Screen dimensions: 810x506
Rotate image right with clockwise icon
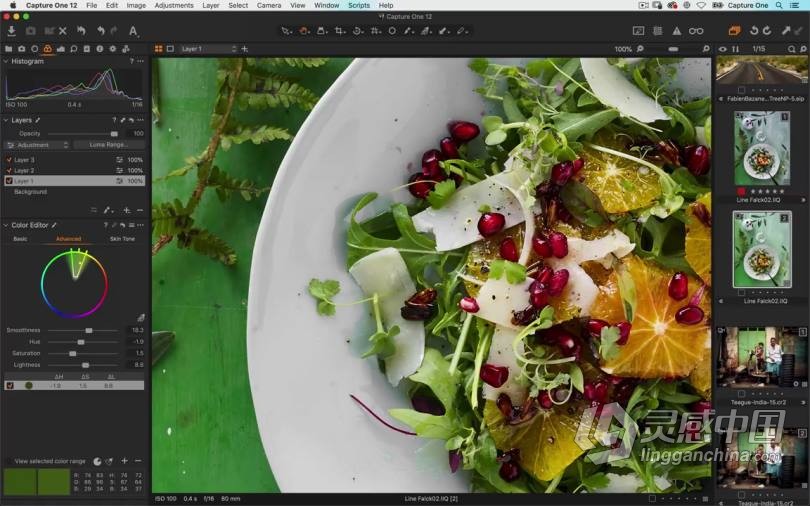[x=767, y=31]
